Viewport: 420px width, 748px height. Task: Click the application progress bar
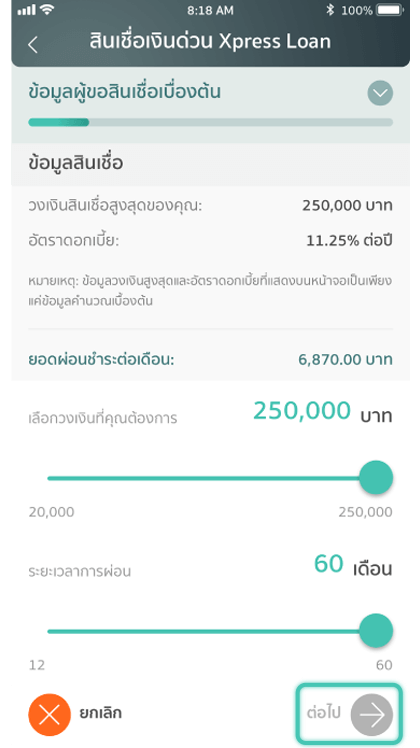pos(210,123)
